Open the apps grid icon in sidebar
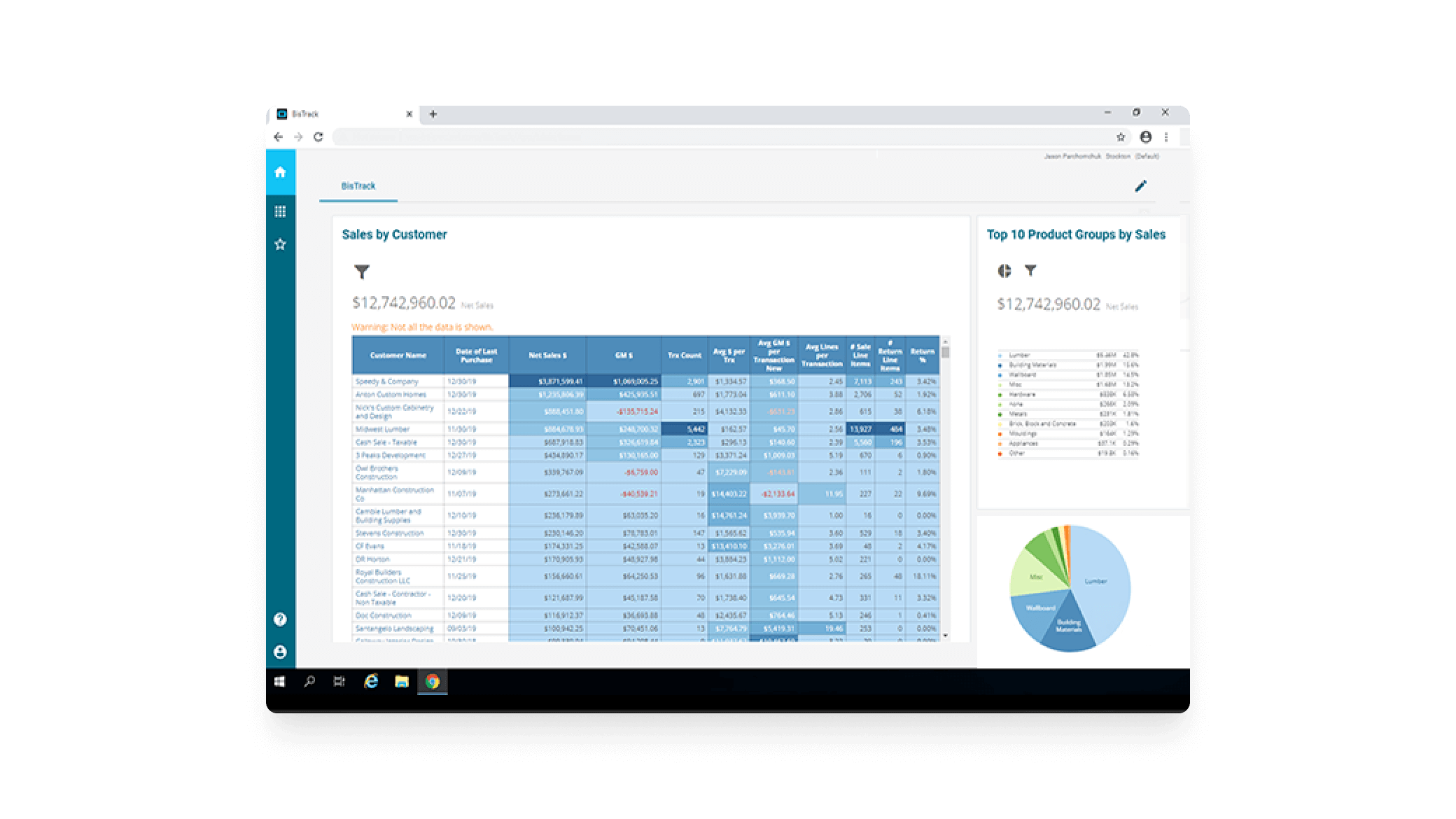This screenshot has height=819, width=1456. tap(280, 211)
